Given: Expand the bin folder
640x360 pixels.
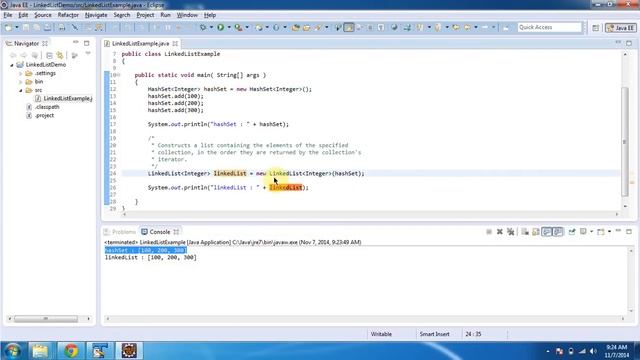Looking at the screenshot, I should [x=20, y=82].
